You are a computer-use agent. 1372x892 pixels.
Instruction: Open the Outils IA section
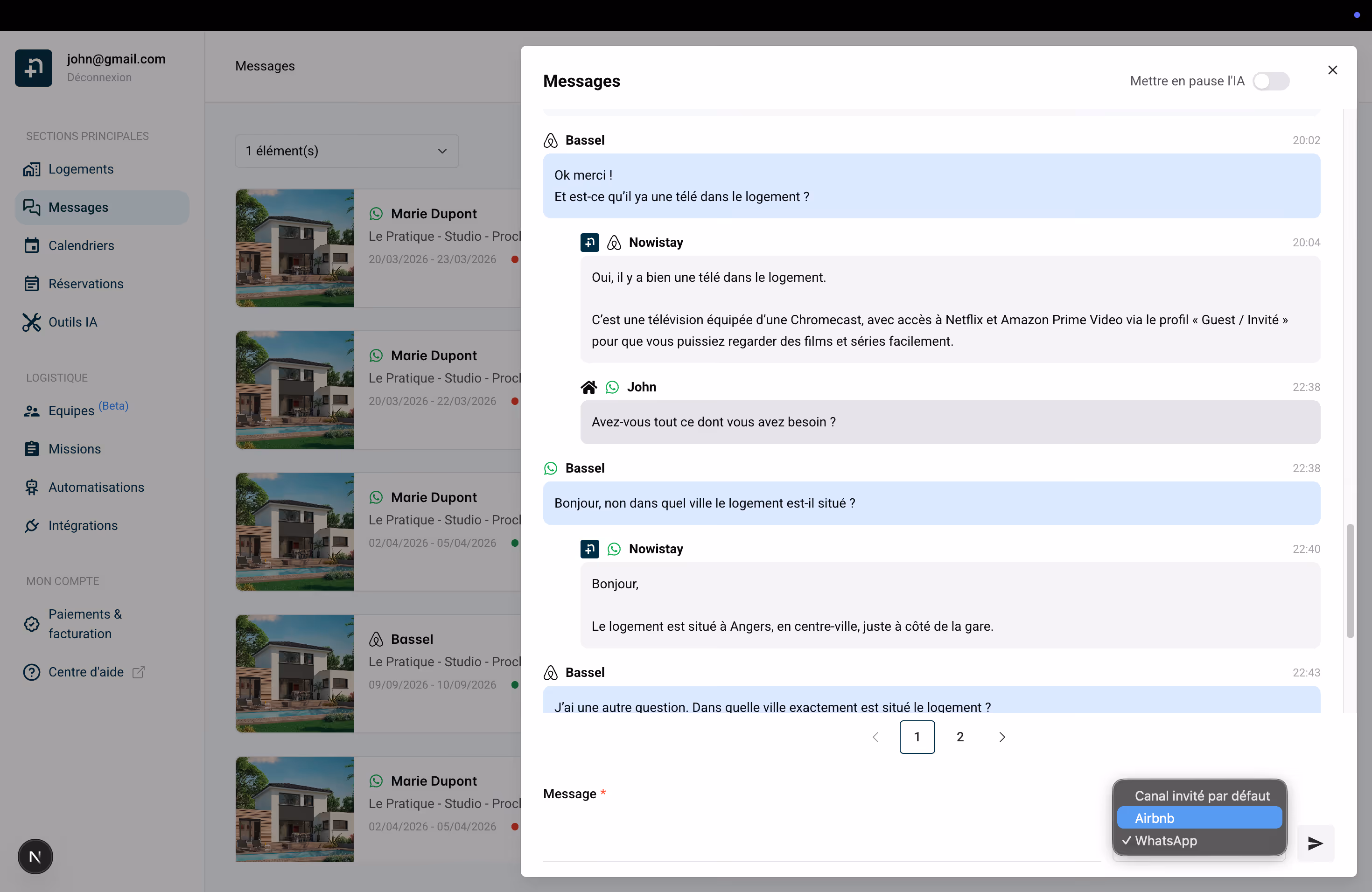[x=73, y=322]
